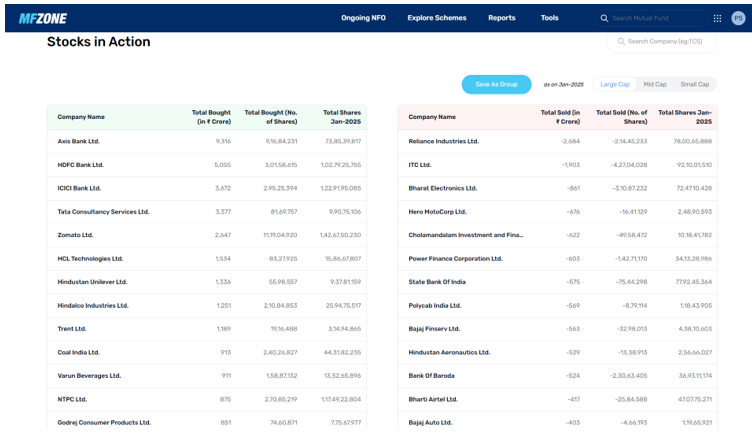Screen dimensions: 752x443
Task: Open the Ongoing NFO menu
Action: click(x=363, y=18)
